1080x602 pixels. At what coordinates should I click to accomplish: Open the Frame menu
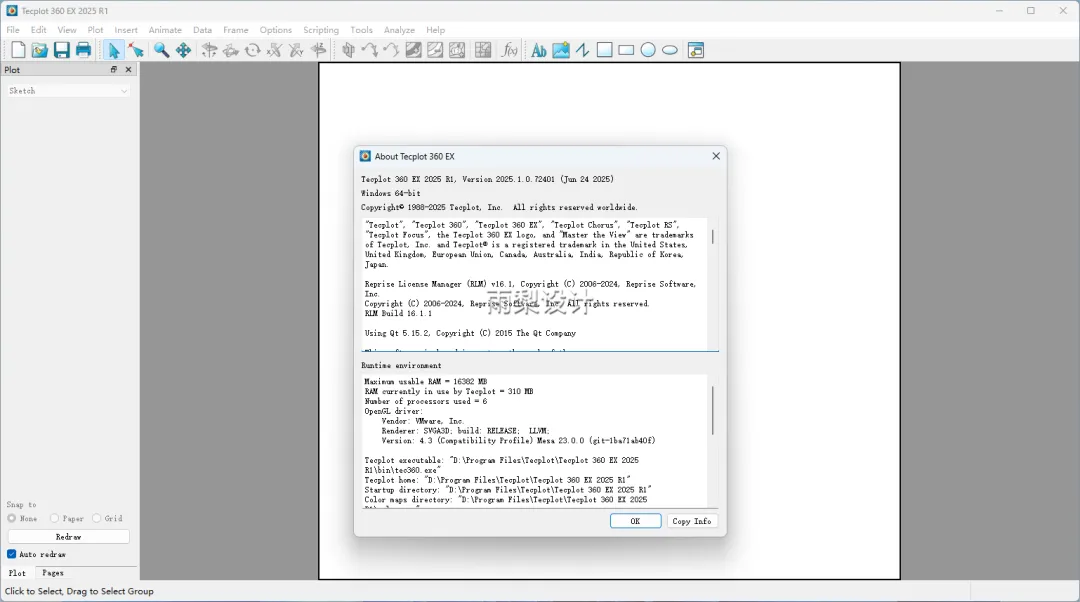pos(236,30)
